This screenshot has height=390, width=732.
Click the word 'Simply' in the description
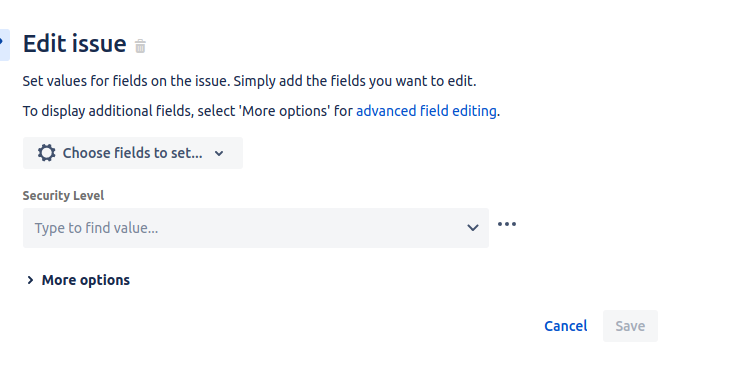(254, 81)
